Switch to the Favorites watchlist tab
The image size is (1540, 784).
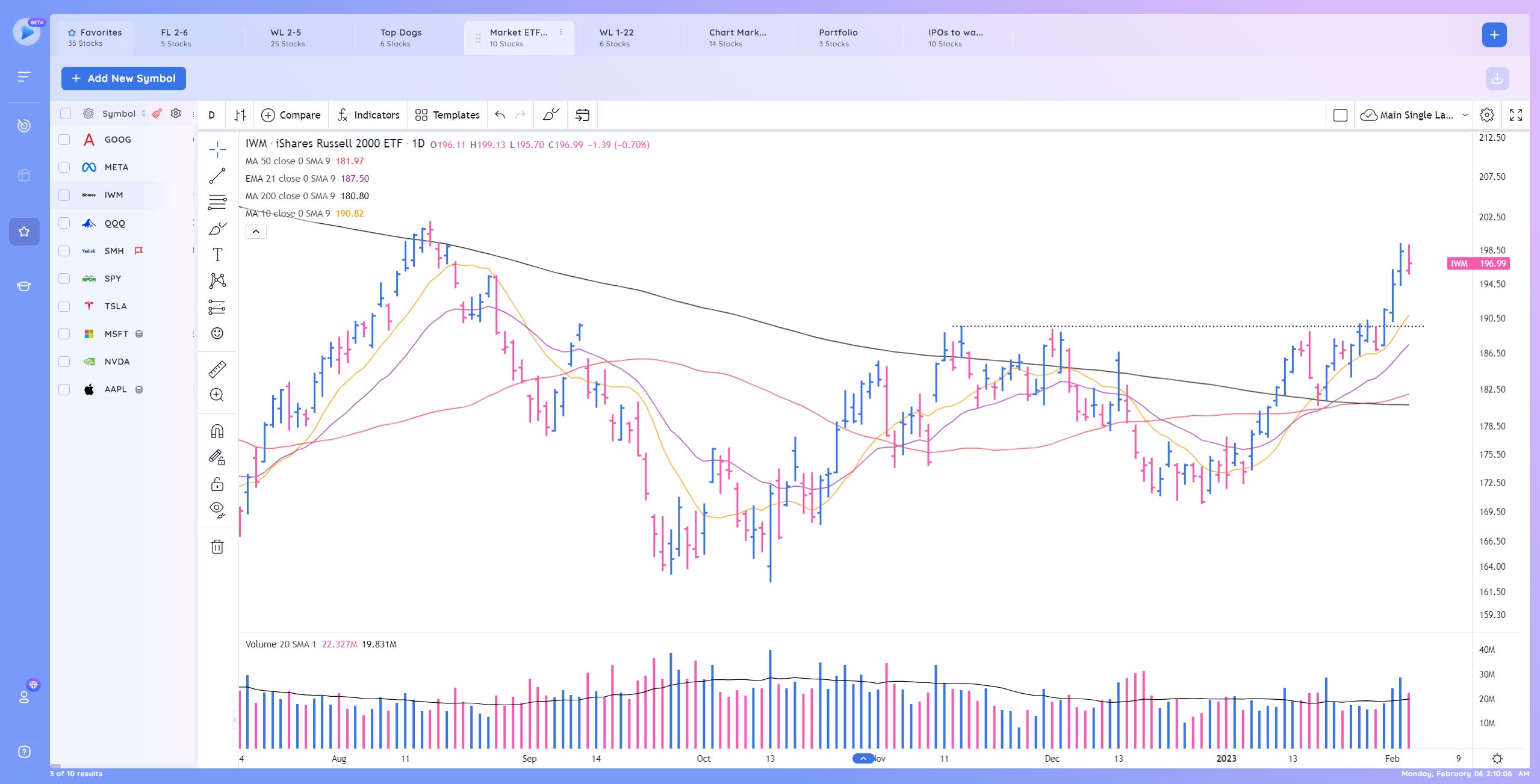coord(95,37)
